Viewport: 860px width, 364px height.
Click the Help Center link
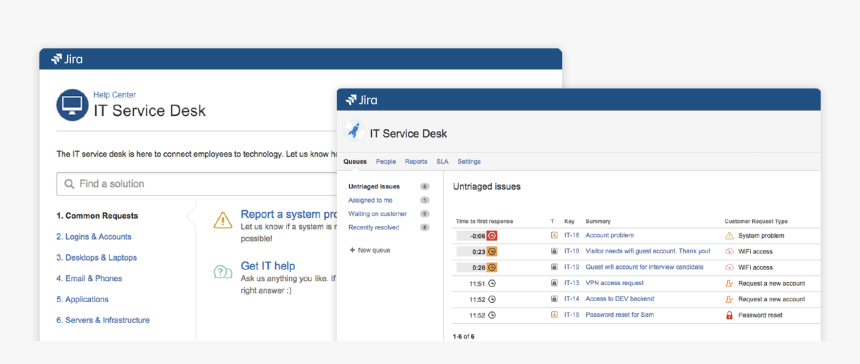[x=115, y=95]
